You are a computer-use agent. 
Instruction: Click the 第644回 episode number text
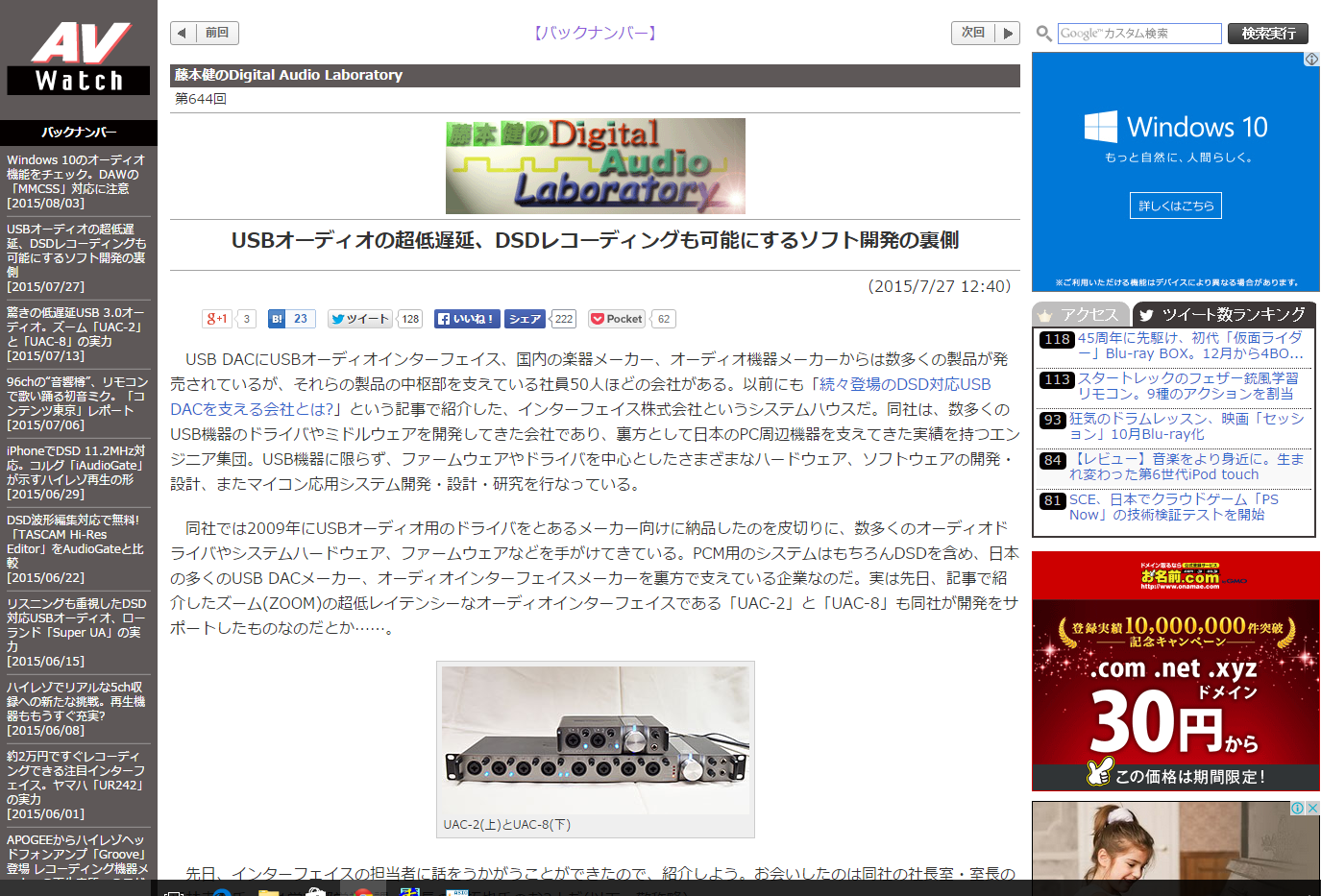click(x=201, y=99)
